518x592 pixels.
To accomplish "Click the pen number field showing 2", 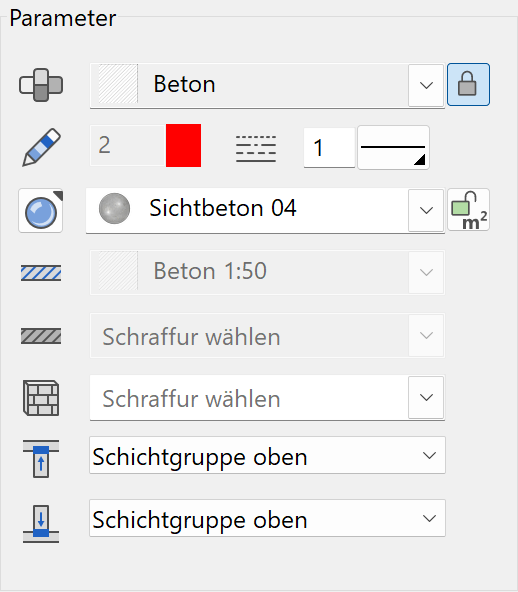I will [128, 145].
